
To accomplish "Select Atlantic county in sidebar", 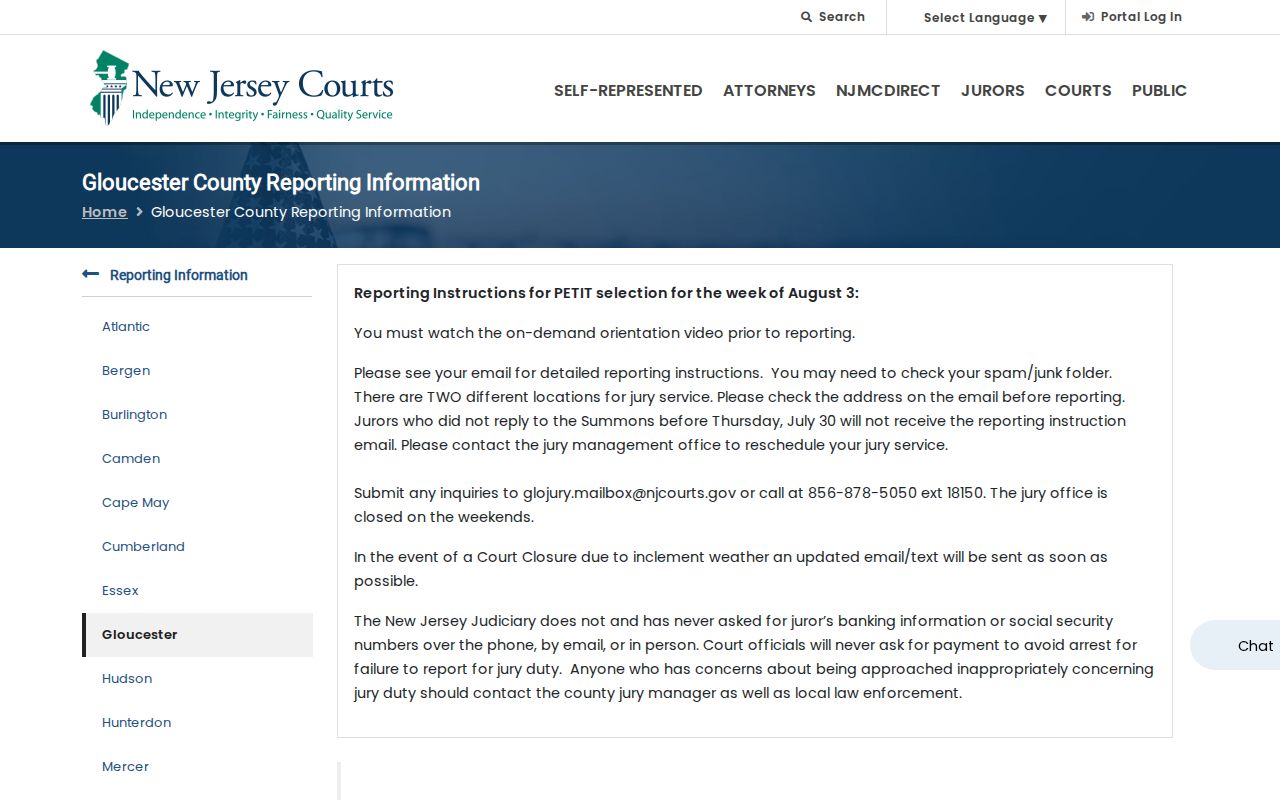I will [126, 327].
